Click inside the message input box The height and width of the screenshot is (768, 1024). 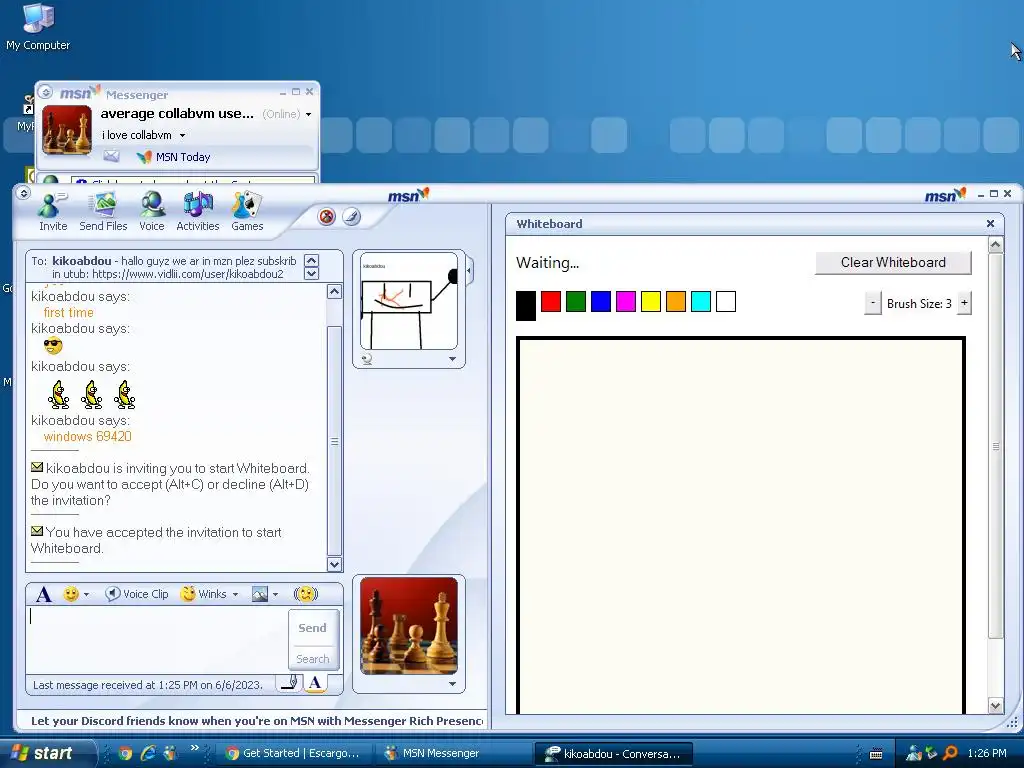click(157, 639)
